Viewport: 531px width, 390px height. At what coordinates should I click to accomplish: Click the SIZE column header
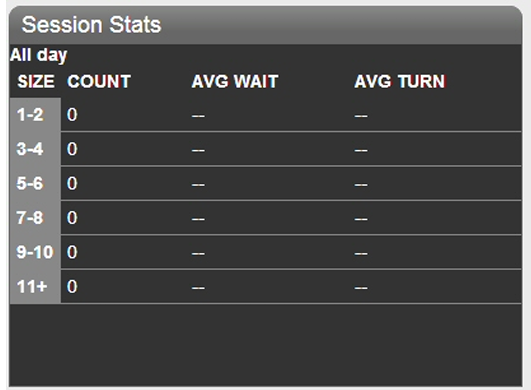pyautogui.click(x=36, y=82)
